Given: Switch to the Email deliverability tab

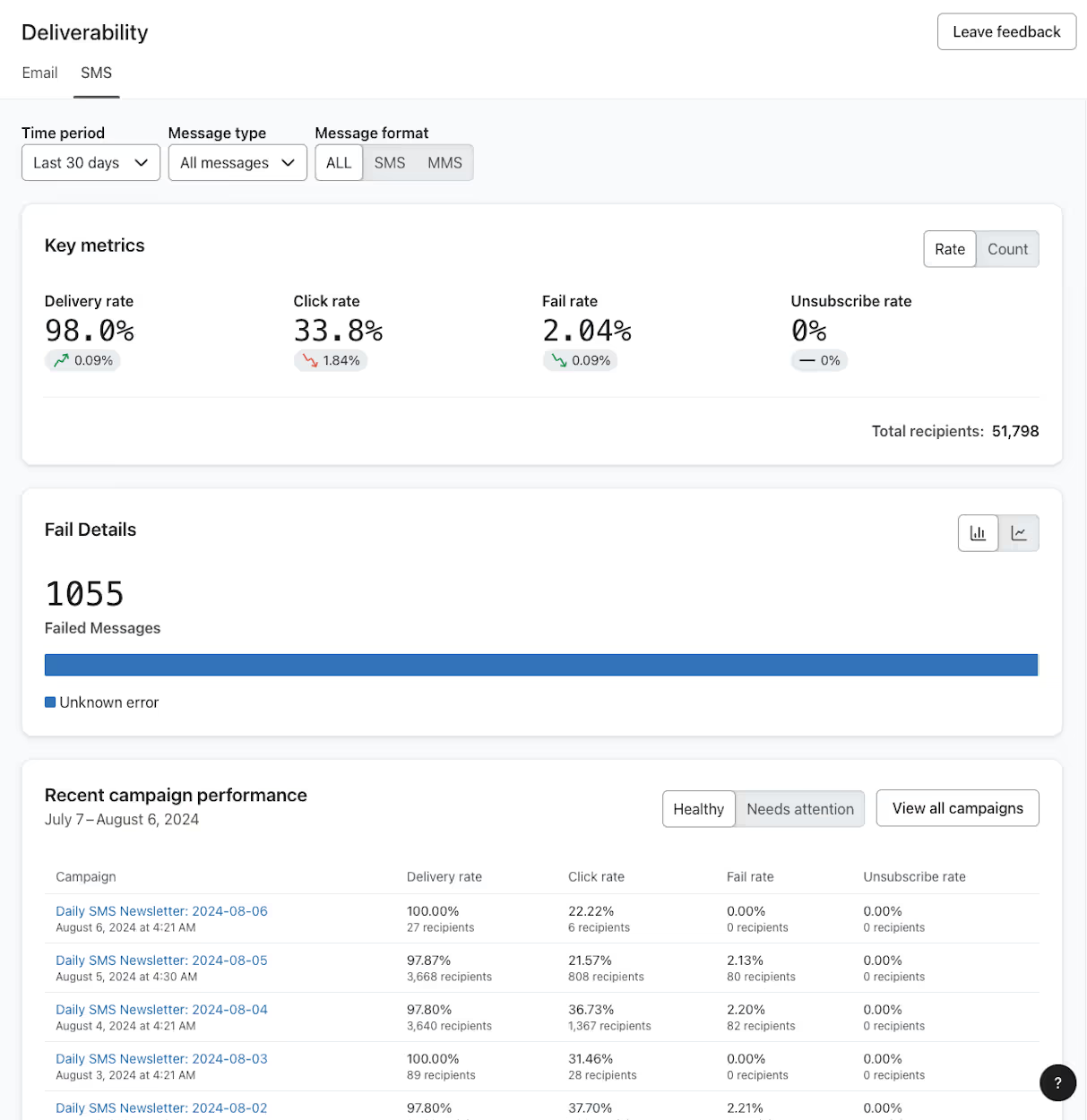Looking at the screenshot, I should click(x=39, y=73).
